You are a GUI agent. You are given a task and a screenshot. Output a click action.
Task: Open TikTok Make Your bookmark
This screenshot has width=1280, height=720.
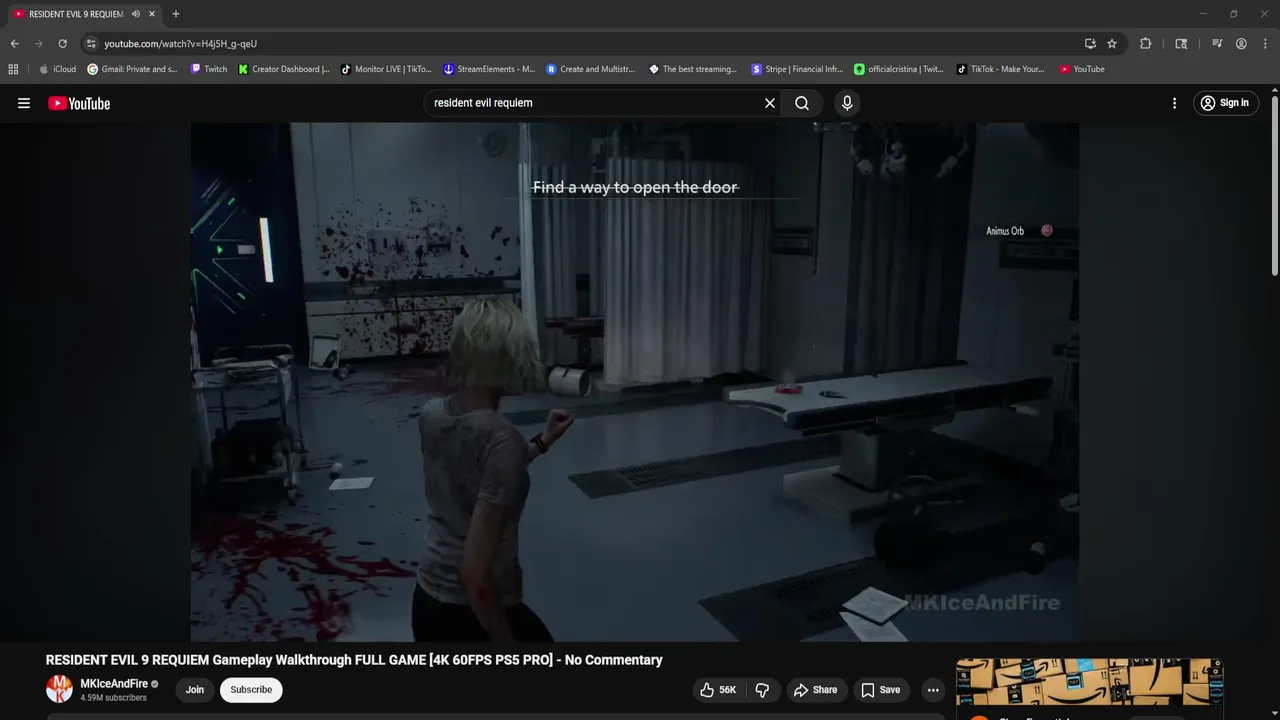point(1000,69)
